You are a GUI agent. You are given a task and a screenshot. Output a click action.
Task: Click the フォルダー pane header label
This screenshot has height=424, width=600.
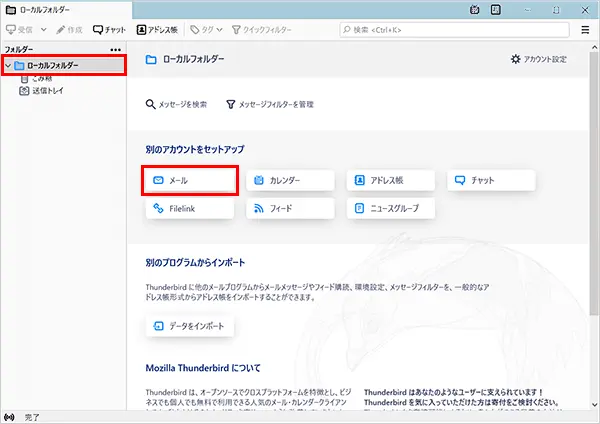pyautogui.click(x=19, y=50)
